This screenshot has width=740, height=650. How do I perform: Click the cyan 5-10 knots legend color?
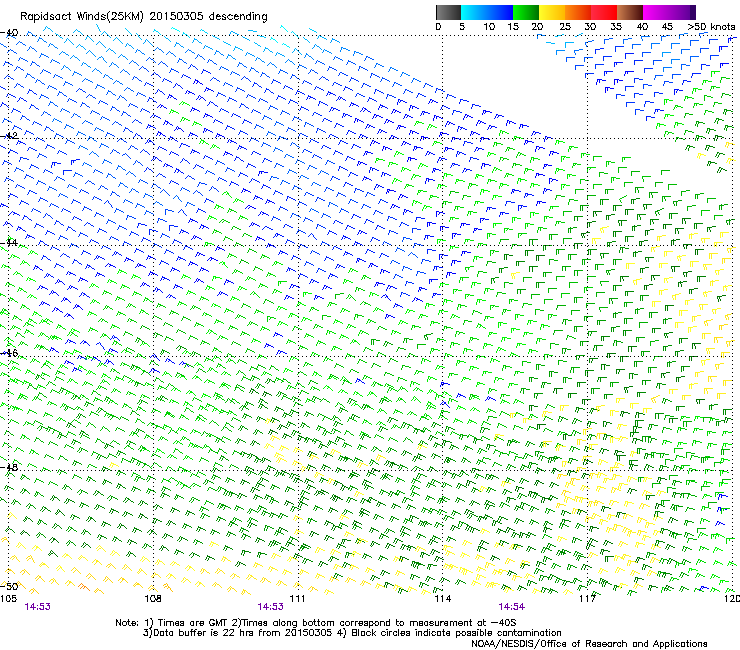pyautogui.click(x=474, y=12)
